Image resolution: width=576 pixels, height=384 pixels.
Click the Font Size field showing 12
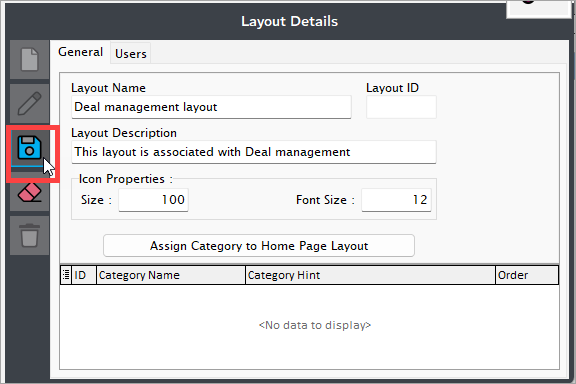click(x=396, y=200)
